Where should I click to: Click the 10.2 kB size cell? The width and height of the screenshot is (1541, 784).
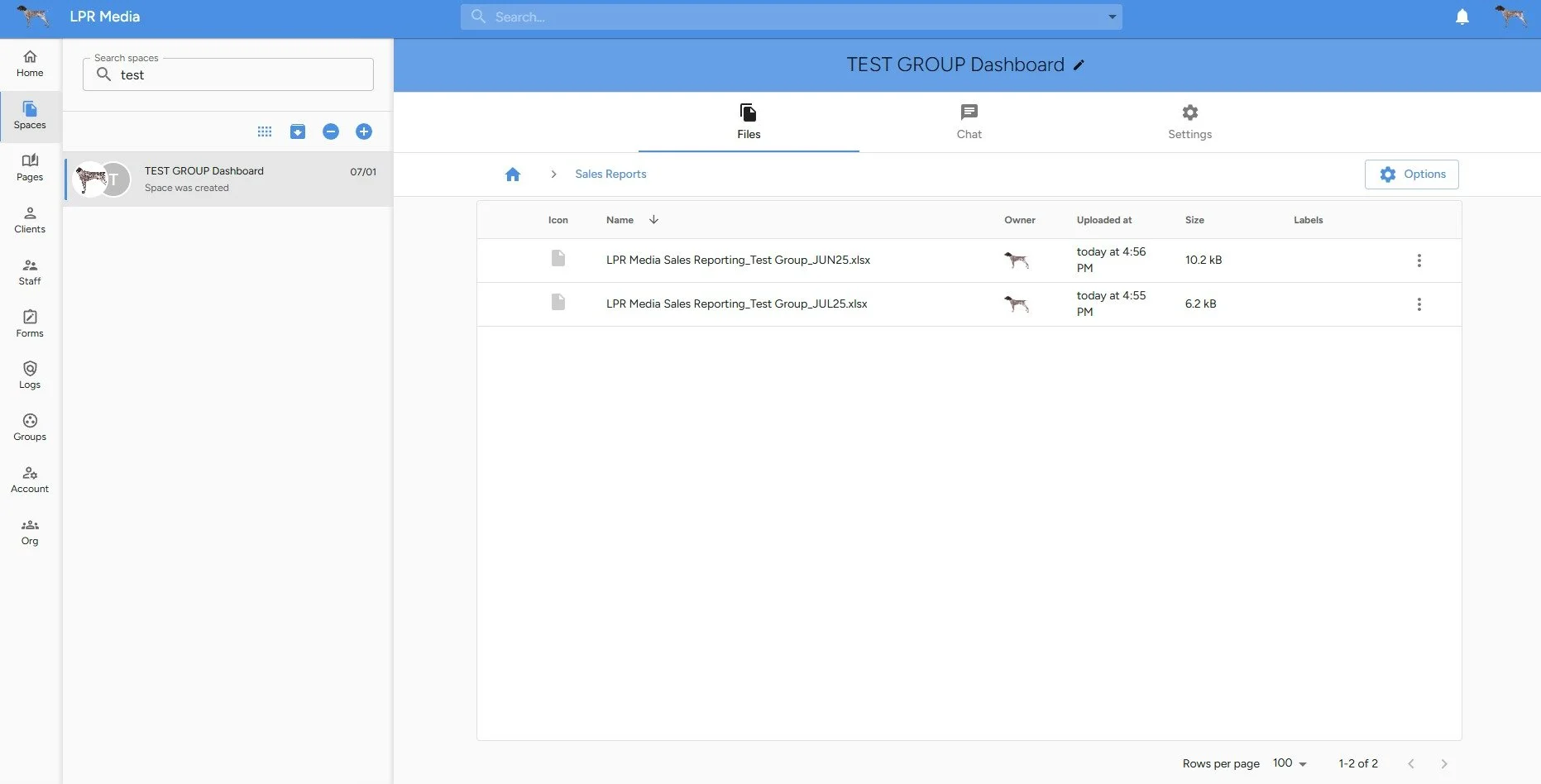click(1204, 260)
